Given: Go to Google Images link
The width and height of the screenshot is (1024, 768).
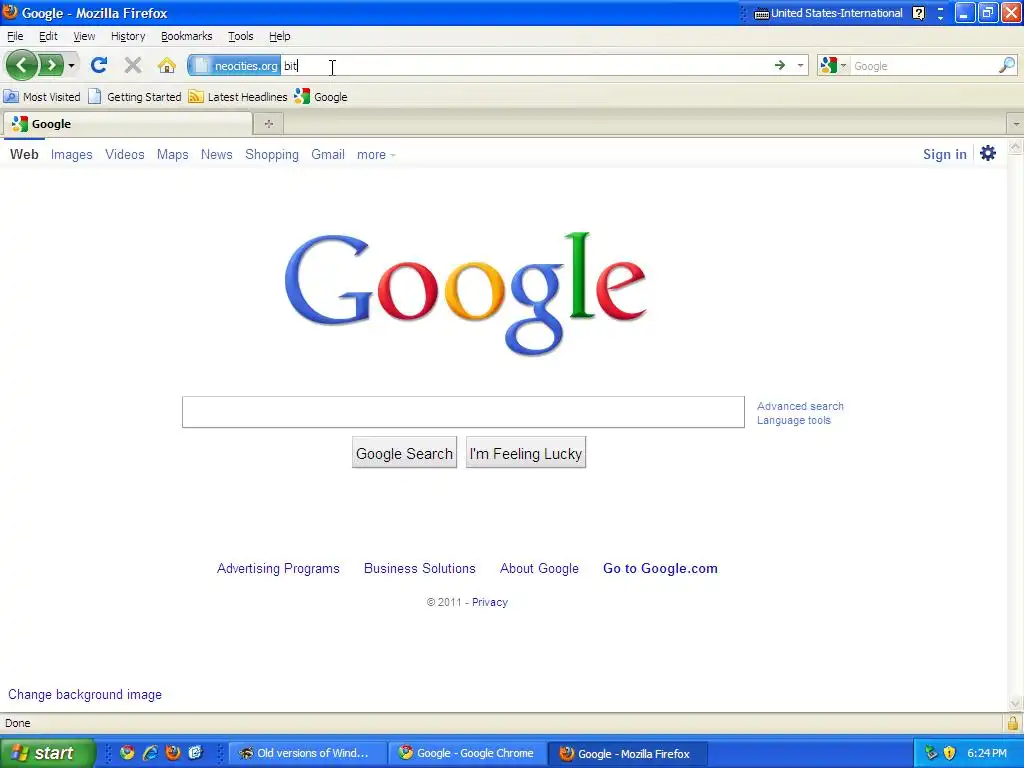Looking at the screenshot, I should click(x=72, y=155).
